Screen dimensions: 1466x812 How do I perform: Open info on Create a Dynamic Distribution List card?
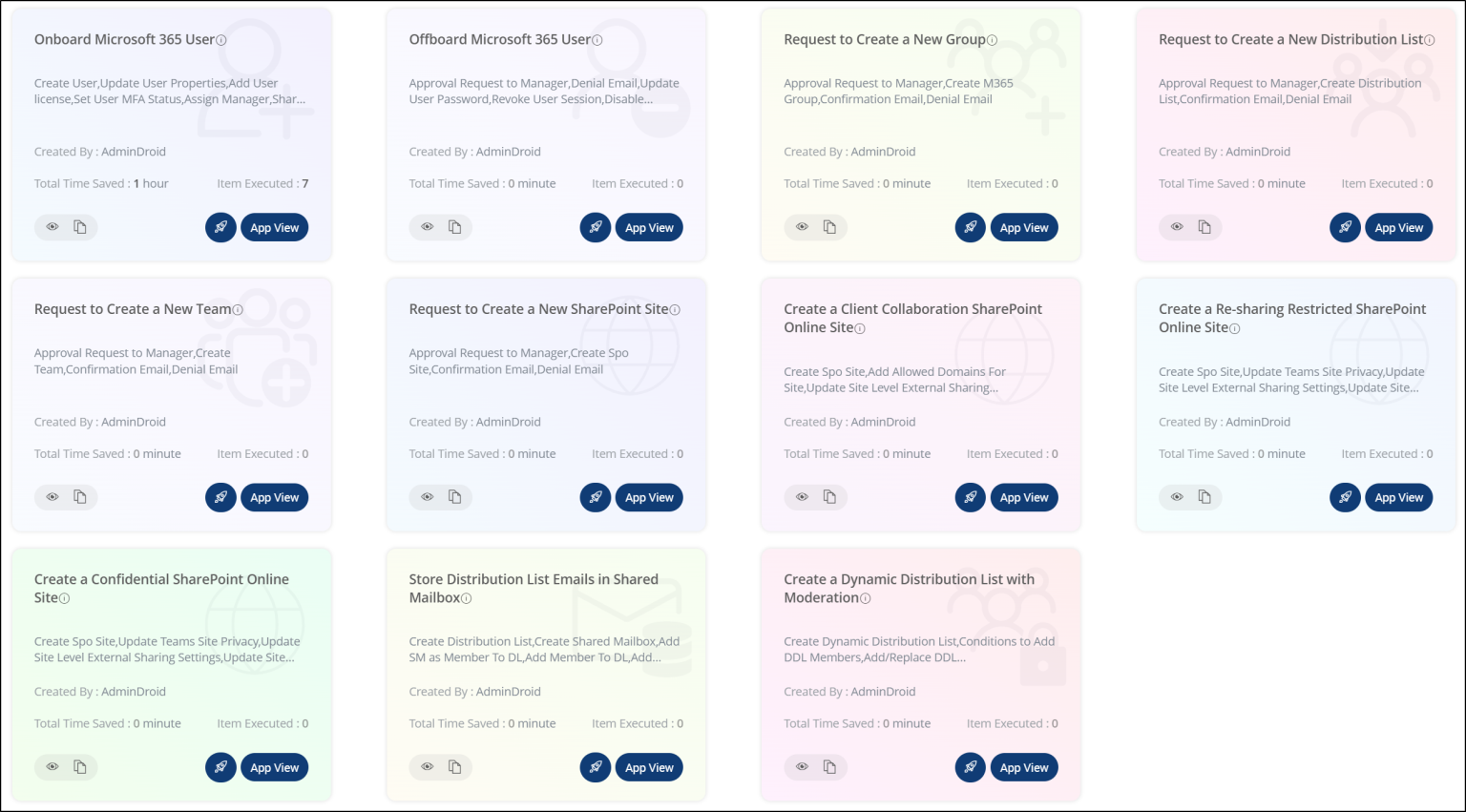coord(865,598)
